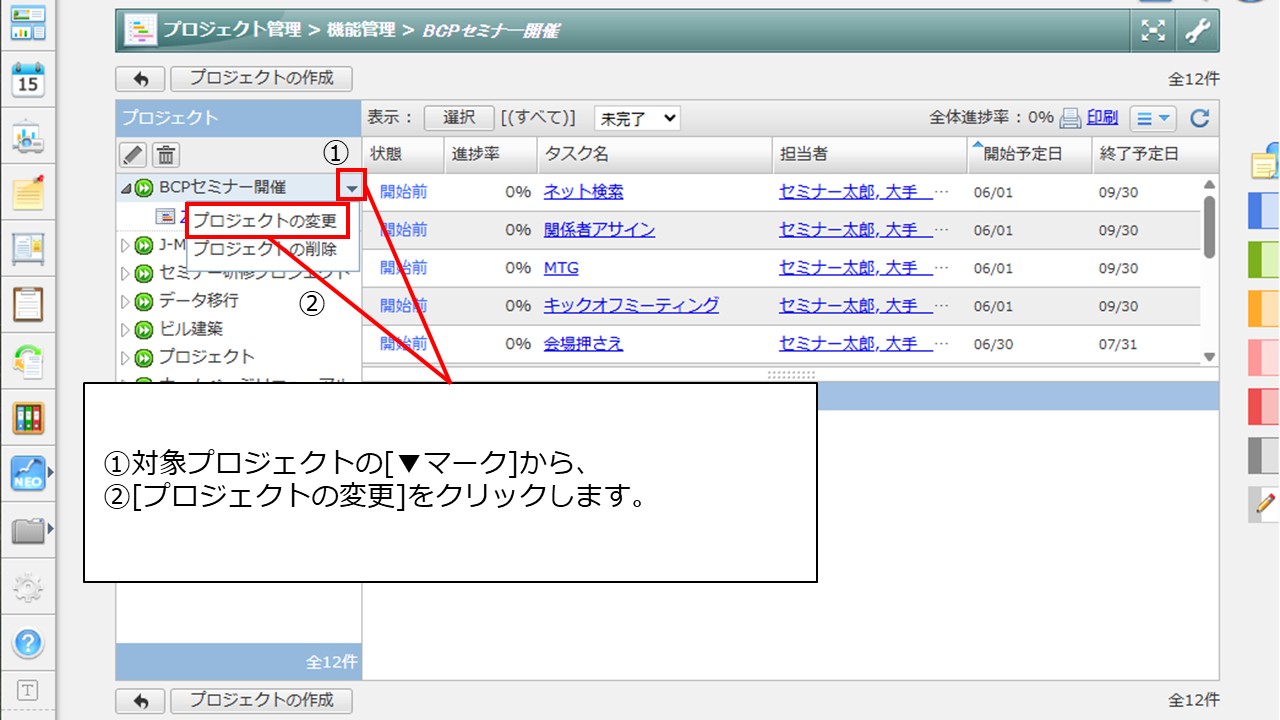Open the ▼ menu beside BCPセミナー開催
This screenshot has width=1280, height=720.
click(351, 187)
